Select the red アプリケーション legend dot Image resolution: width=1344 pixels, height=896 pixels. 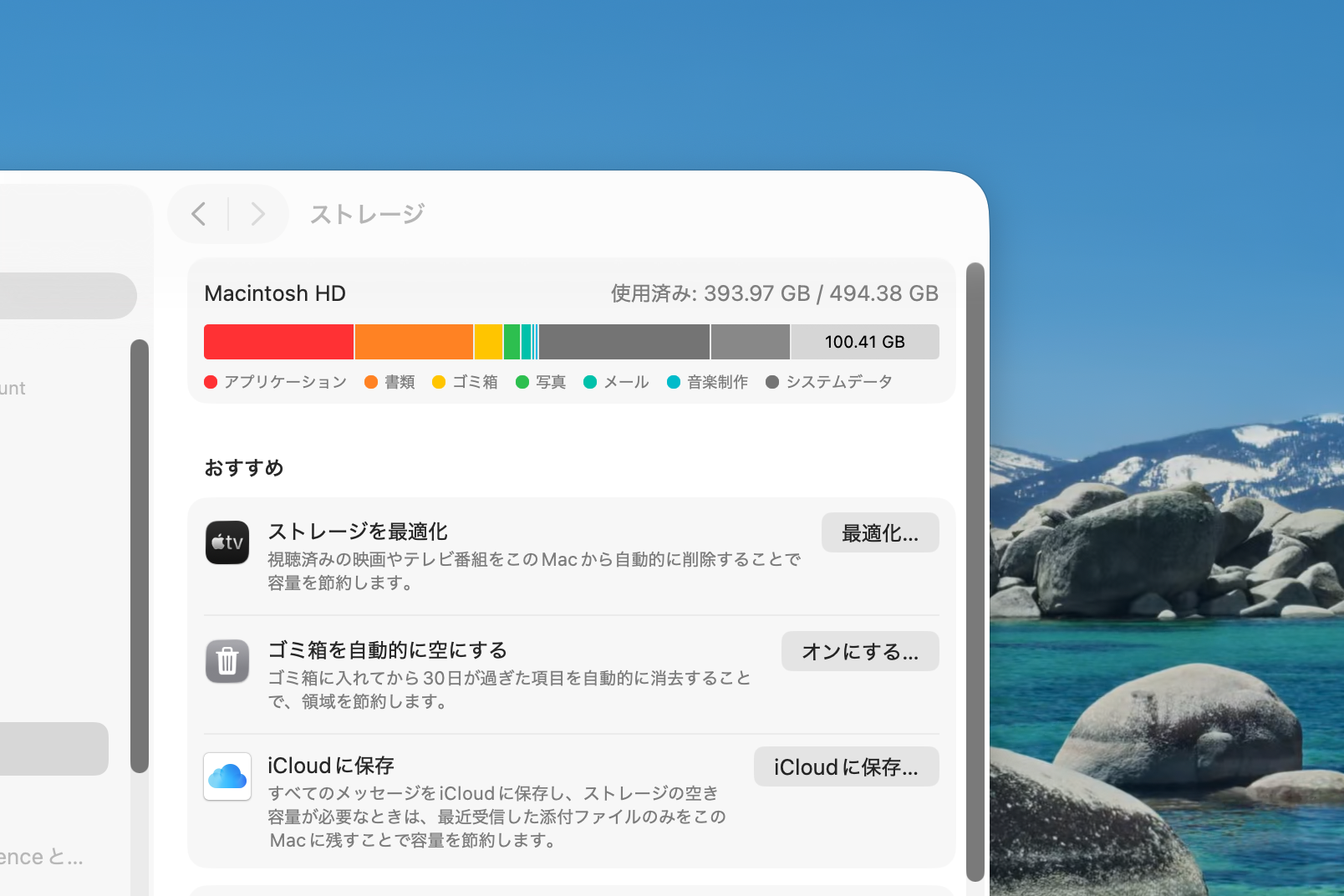click(210, 382)
